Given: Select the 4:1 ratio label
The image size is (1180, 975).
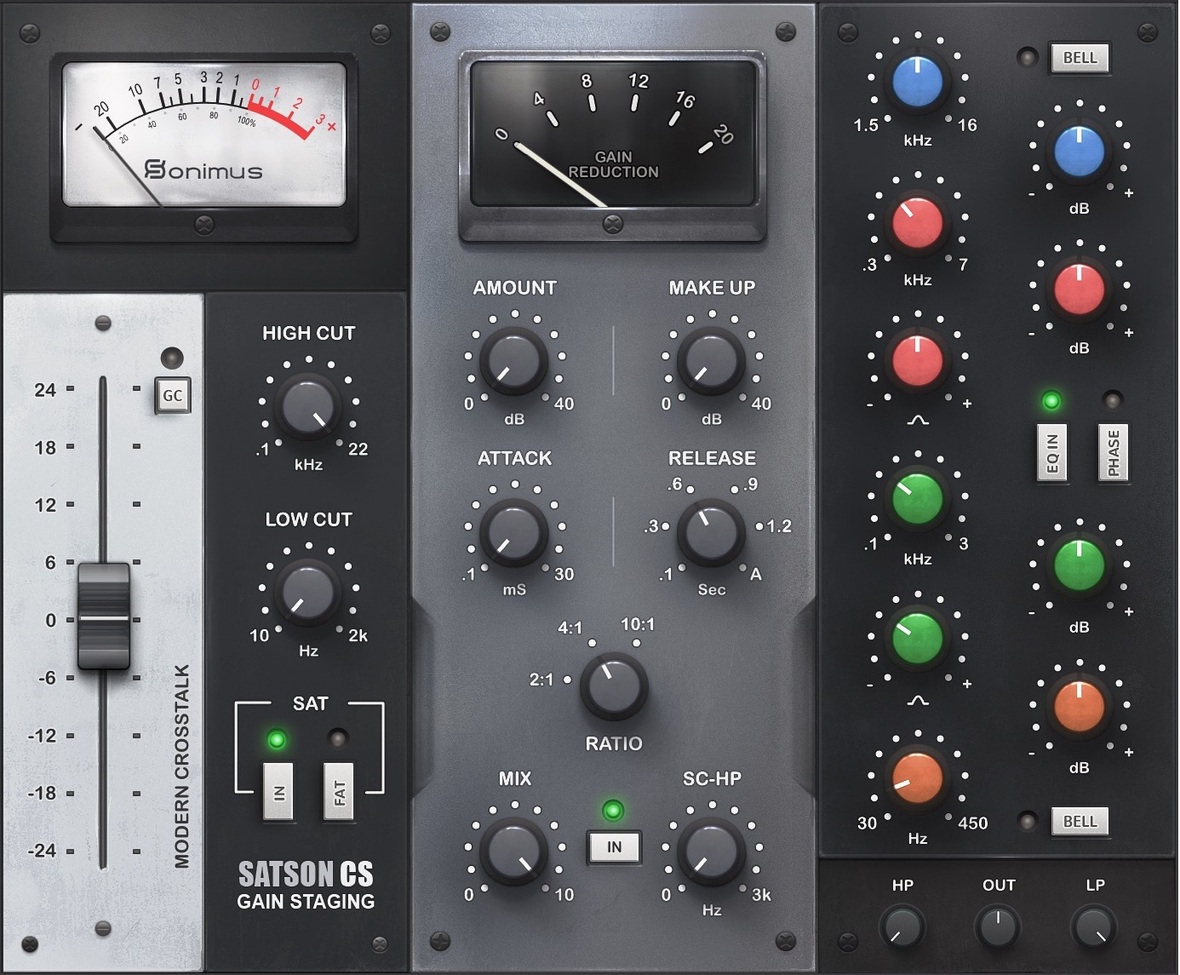Looking at the screenshot, I should click(570, 627).
